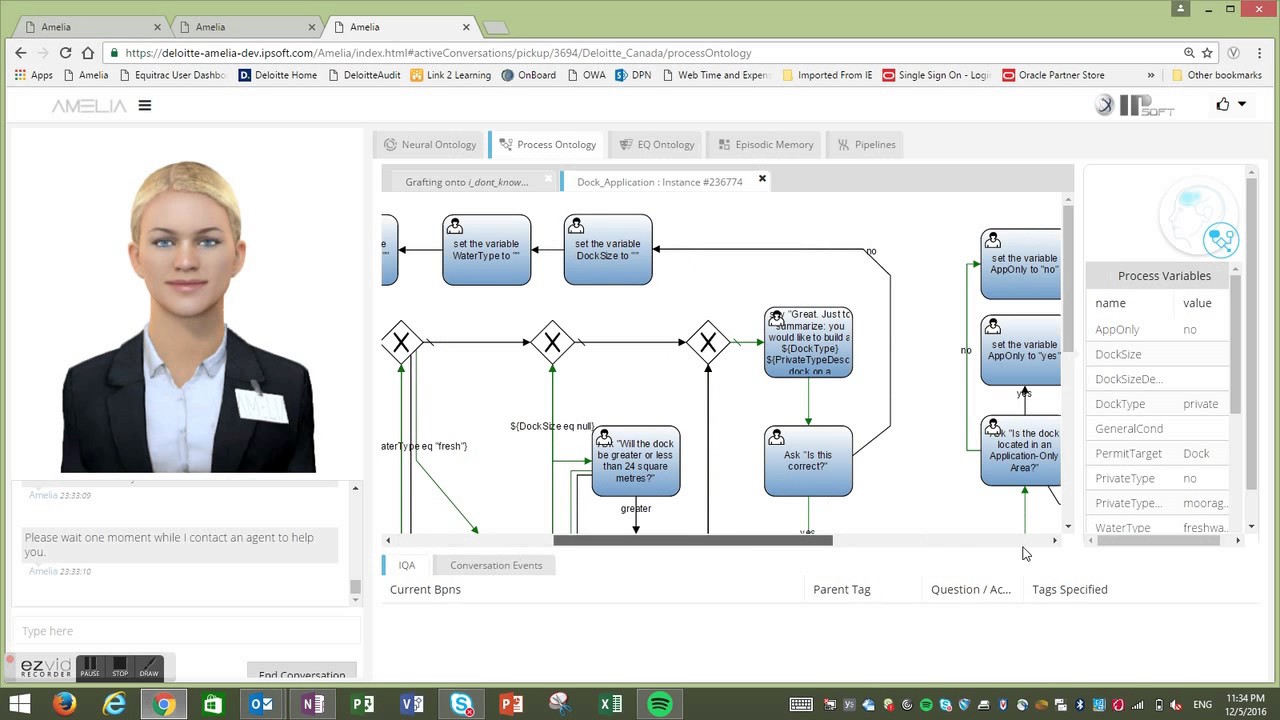Viewport: 1280px width, 720px height.
Task: Click the diagram horizontal scrollbar thumb
Action: tap(692, 540)
